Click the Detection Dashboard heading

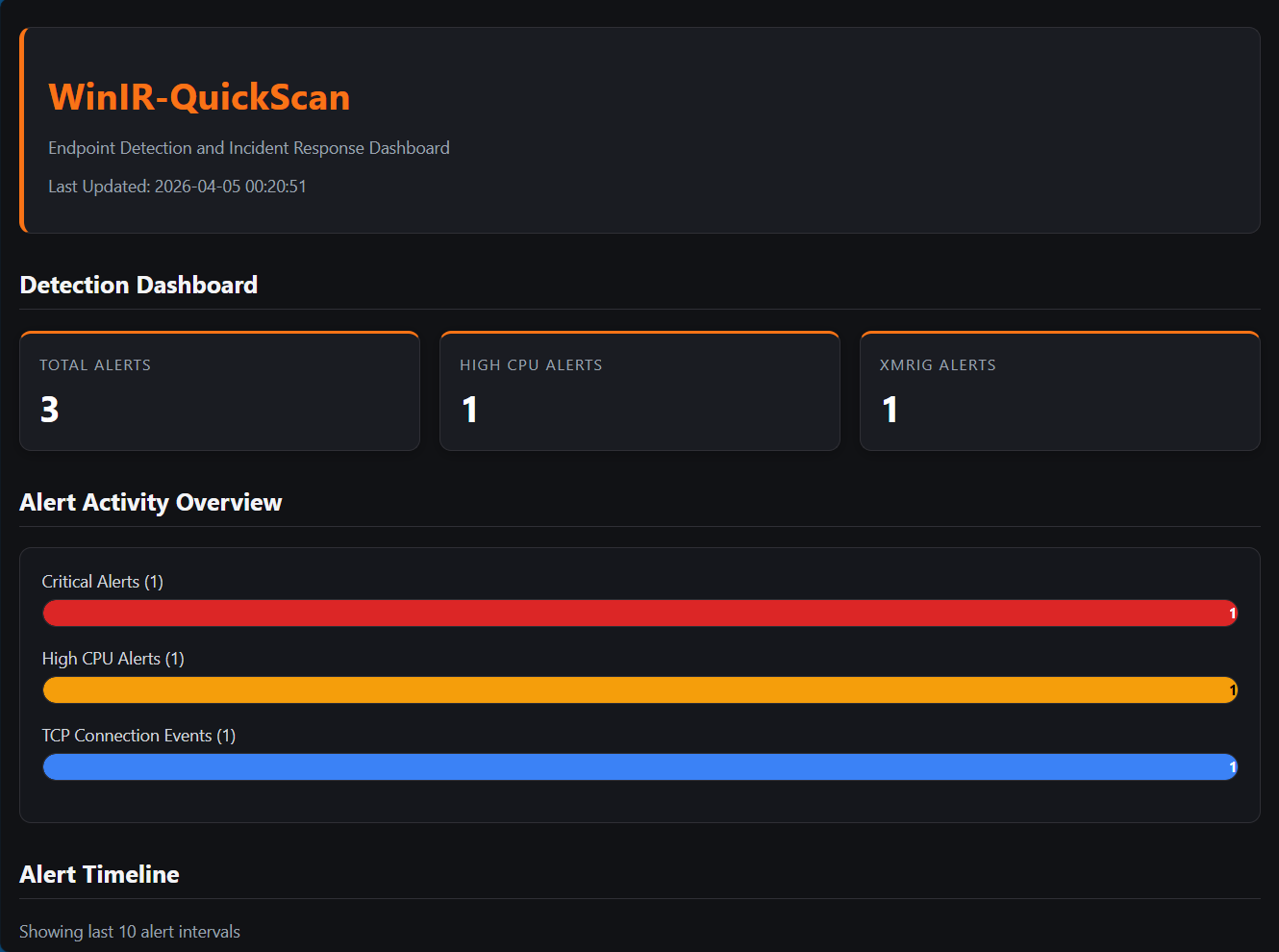click(x=138, y=285)
